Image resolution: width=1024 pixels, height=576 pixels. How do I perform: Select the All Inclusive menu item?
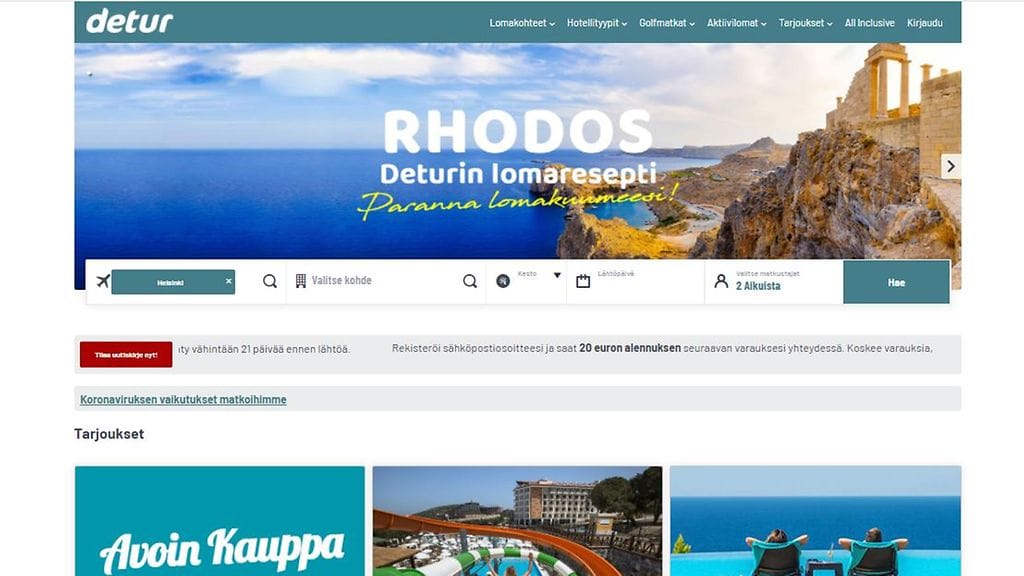point(869,23)
